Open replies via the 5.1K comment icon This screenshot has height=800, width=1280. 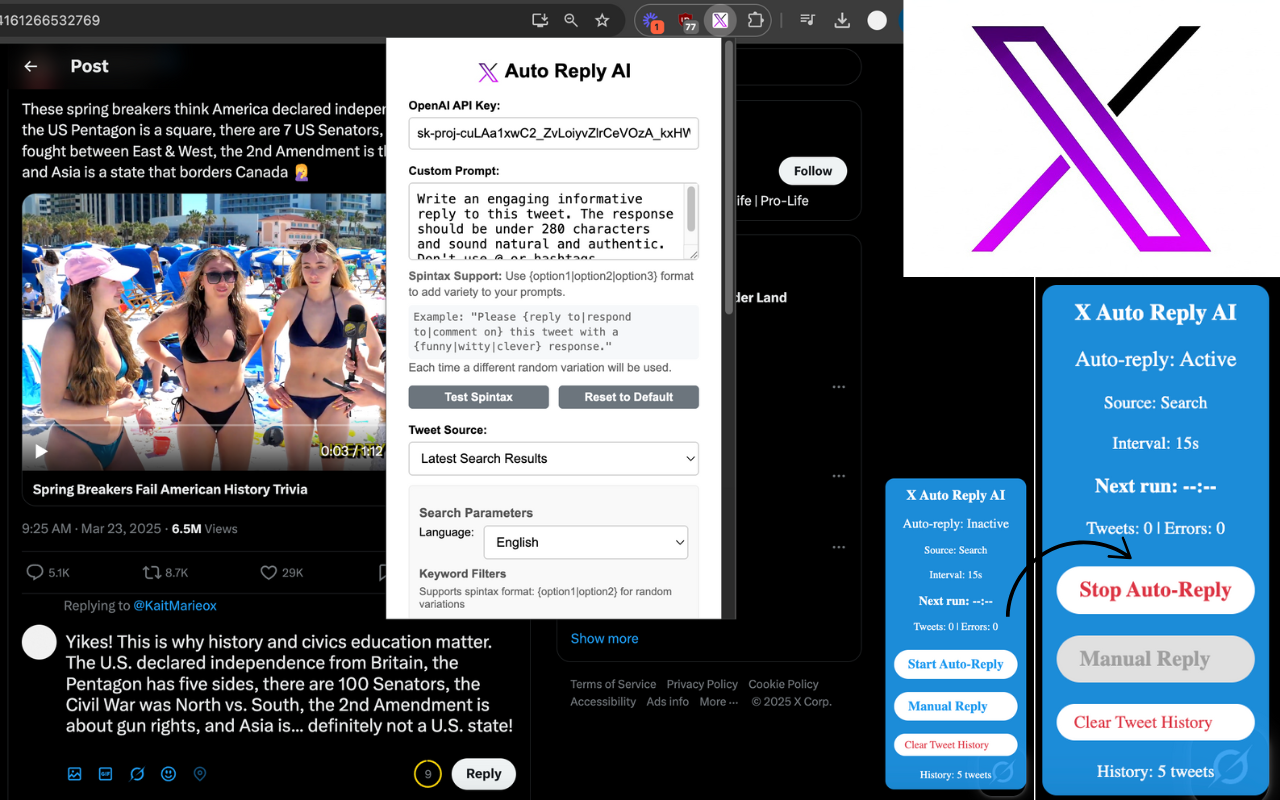coord(35,572)
